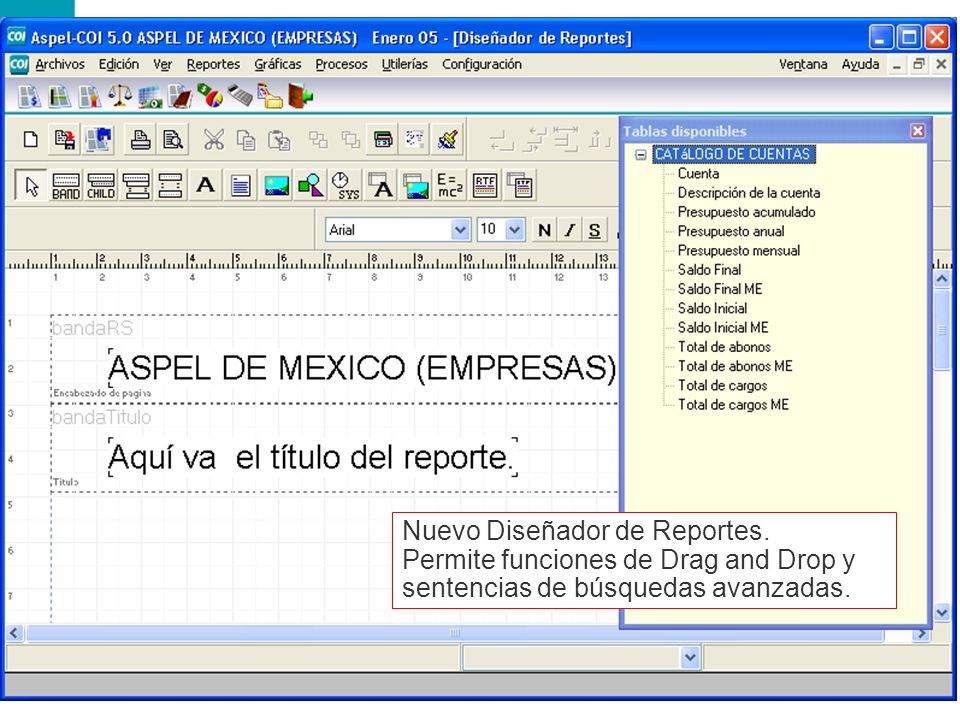Insert database RTF field component
960x720 pixels.
[x=520, y=186]
